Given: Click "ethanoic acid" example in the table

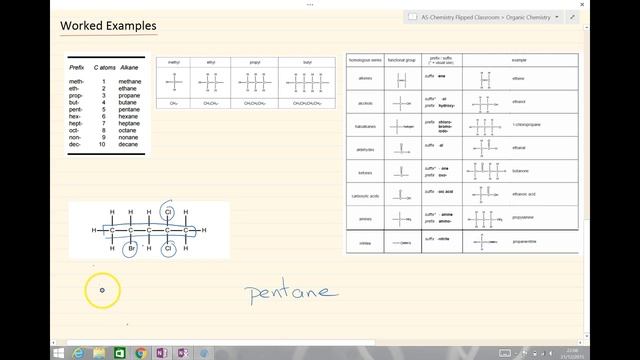Looking at the screenshot, I should pyautogui.click(x=524, y=194).
